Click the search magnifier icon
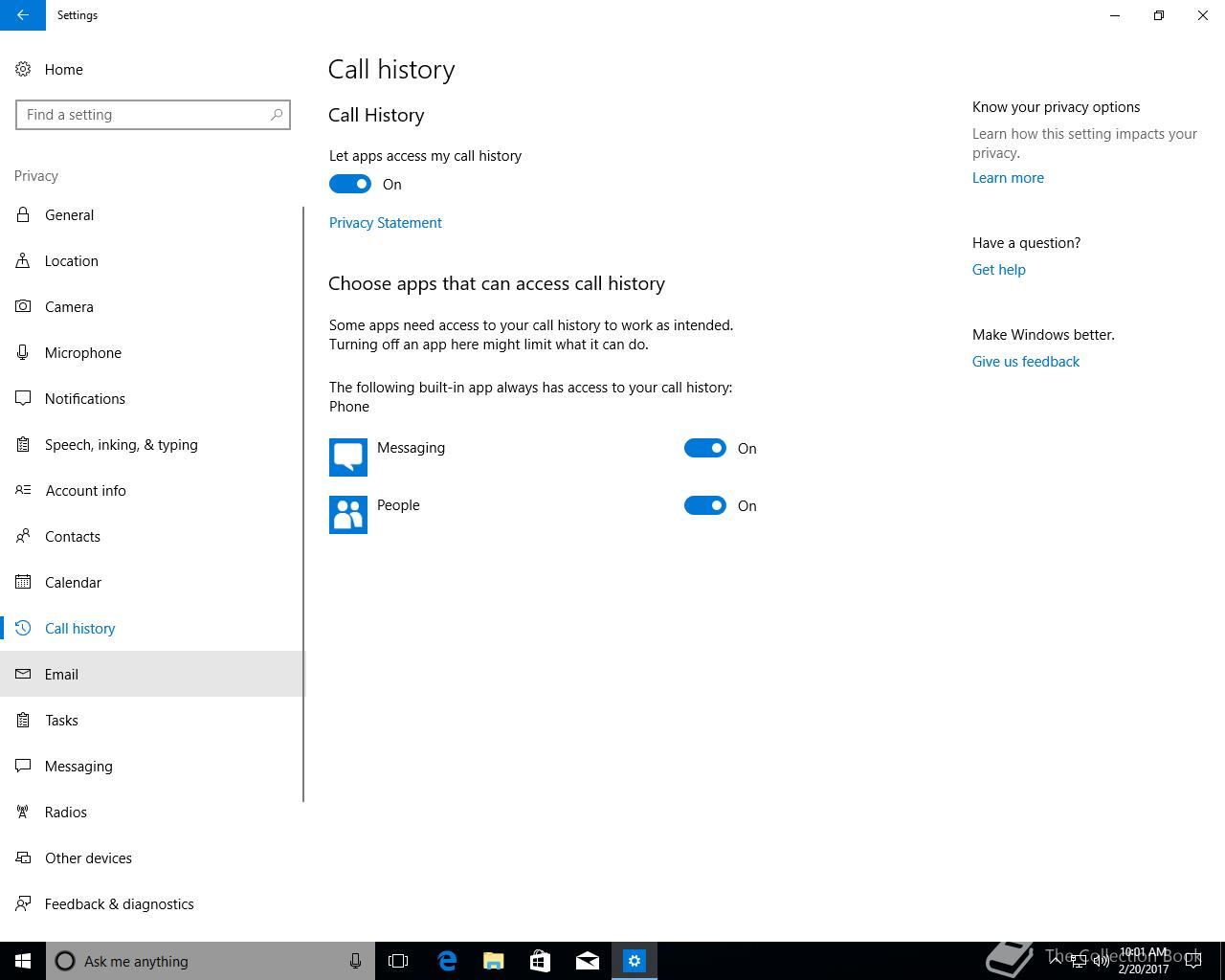The width and height of the screenshot is (1225, 980). click(277, 115)
